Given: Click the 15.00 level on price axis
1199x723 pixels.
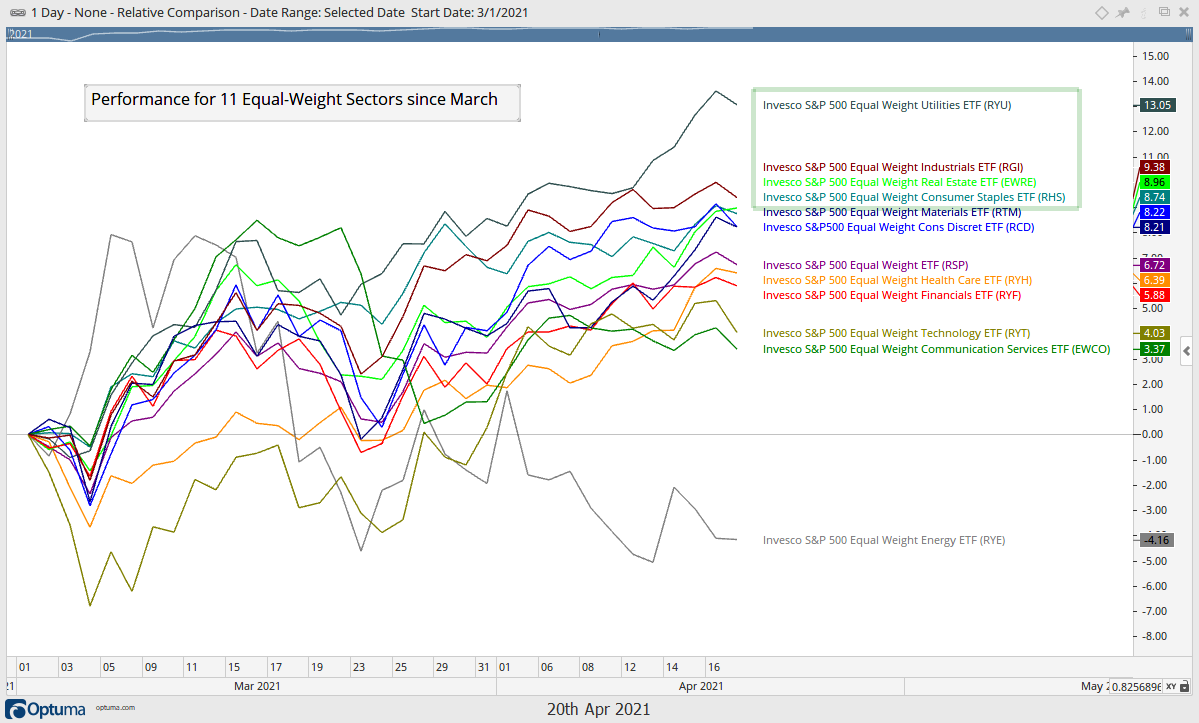Looking at the screenshot, I should click(1155, 57).
